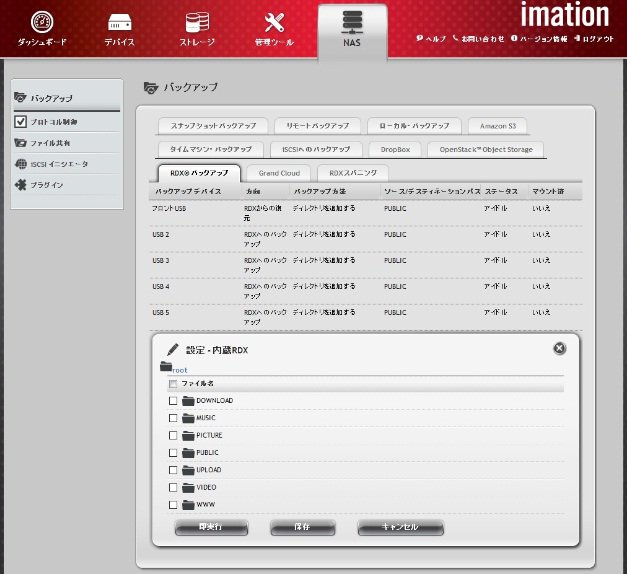Click the Cancel (キャンセル) button

tap(401, 527)
